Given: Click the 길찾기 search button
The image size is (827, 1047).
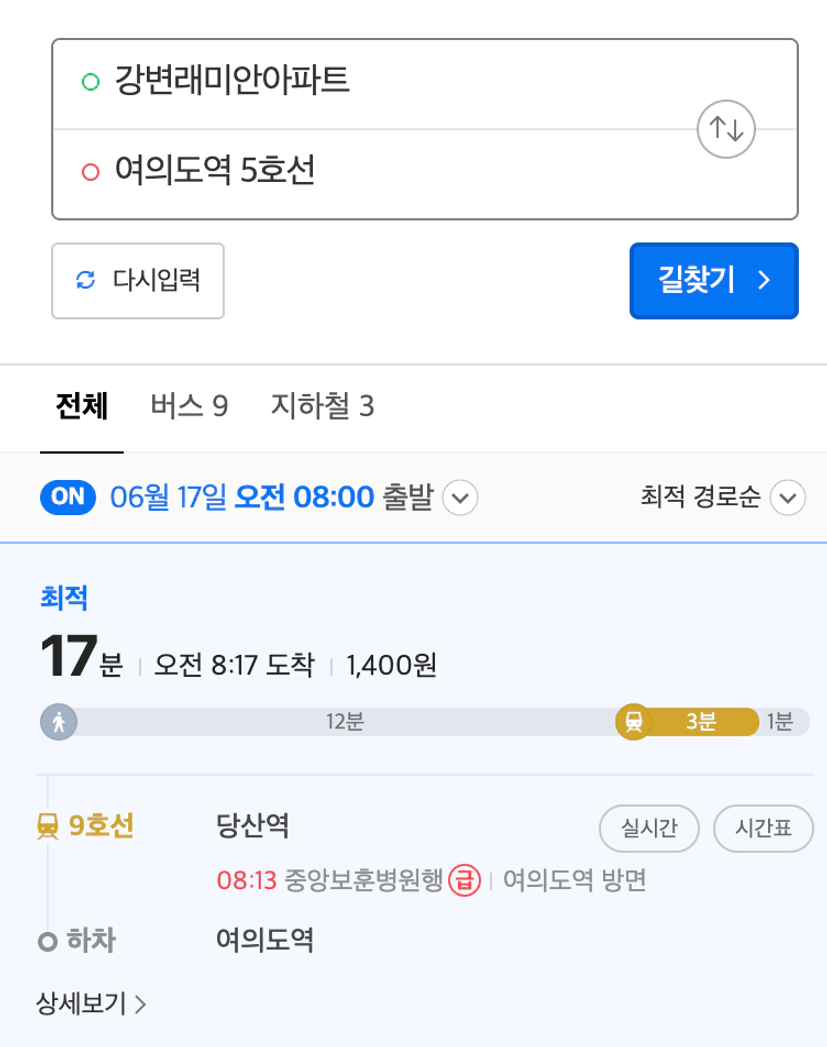Looking at the screenshot, I should click(x=714, y=280).
